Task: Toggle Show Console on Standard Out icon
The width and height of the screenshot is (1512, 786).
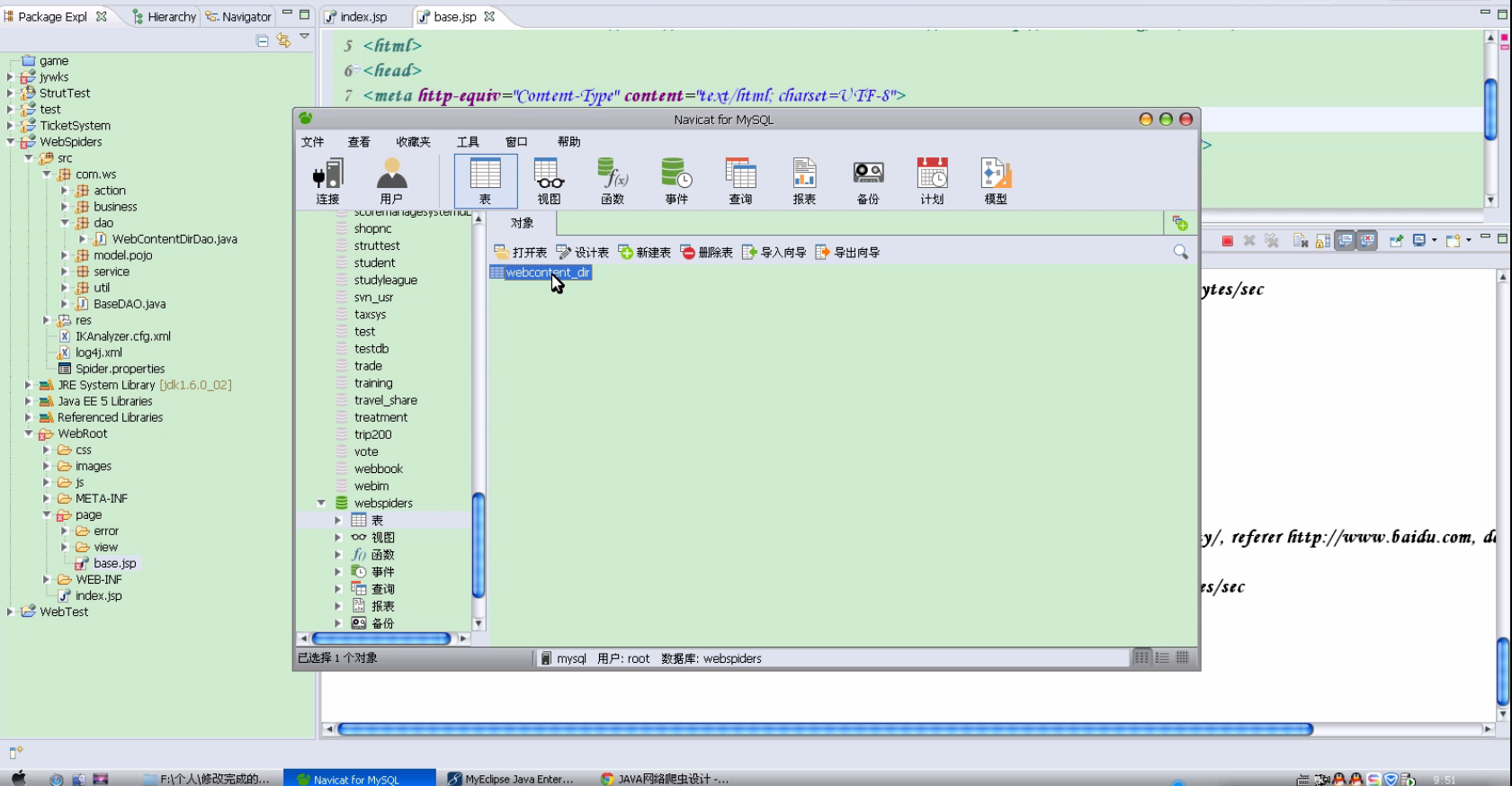Action: pos(1345,241)
